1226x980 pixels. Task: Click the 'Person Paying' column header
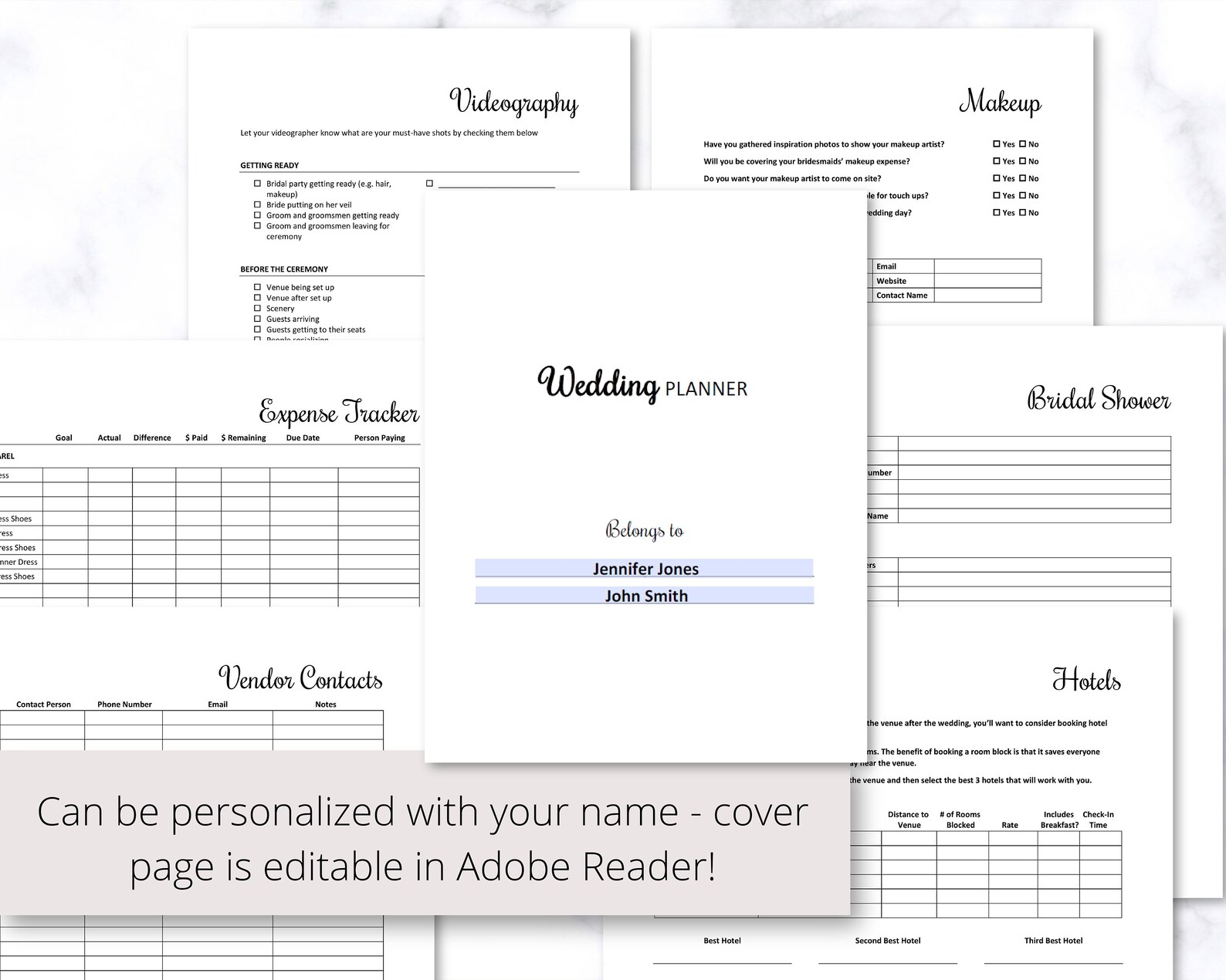pos(380,438)
